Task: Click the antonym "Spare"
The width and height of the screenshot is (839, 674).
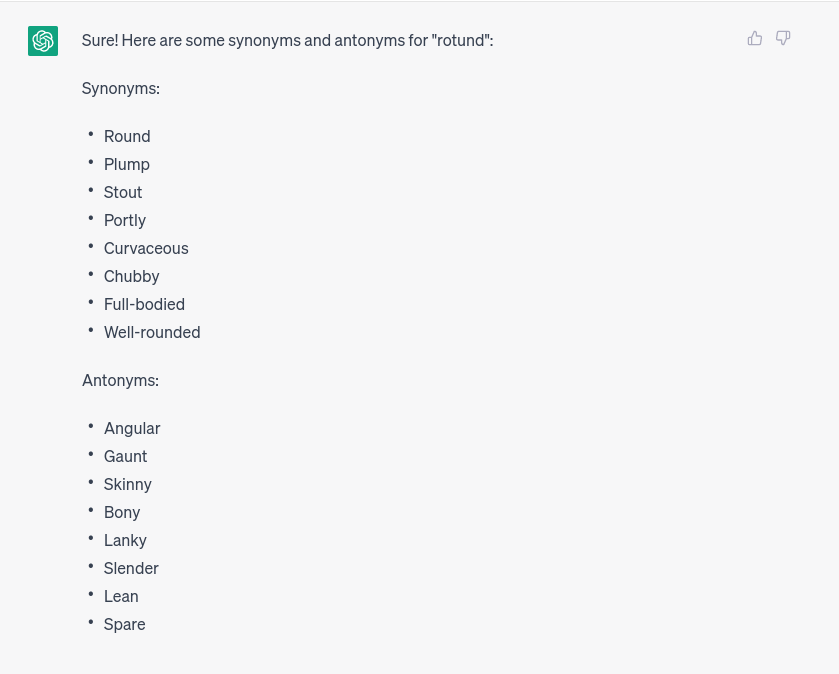Action: (125, 624)
